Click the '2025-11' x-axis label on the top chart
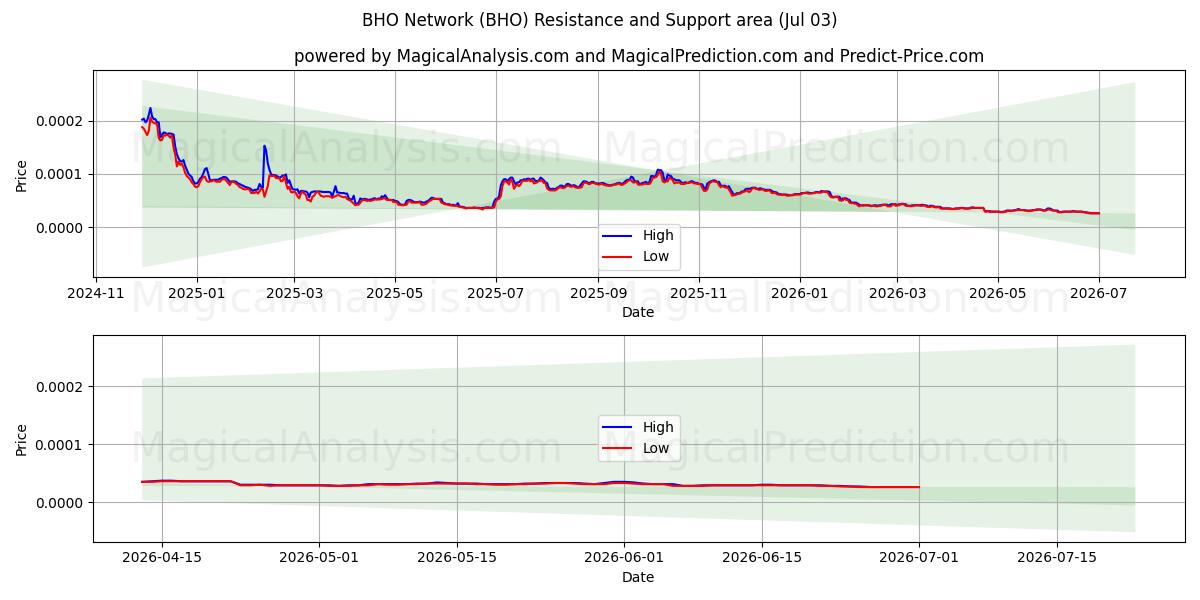1200x600 pixels. click(699, 293)
